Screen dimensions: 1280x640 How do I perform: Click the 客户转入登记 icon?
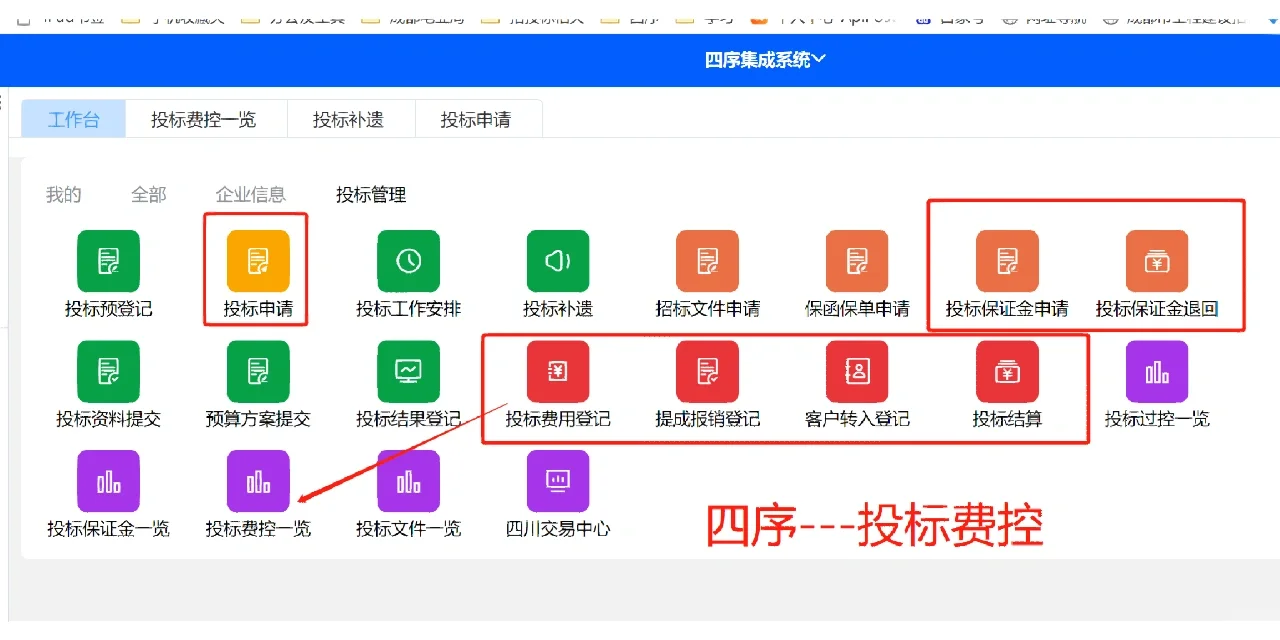click(857, 371)
